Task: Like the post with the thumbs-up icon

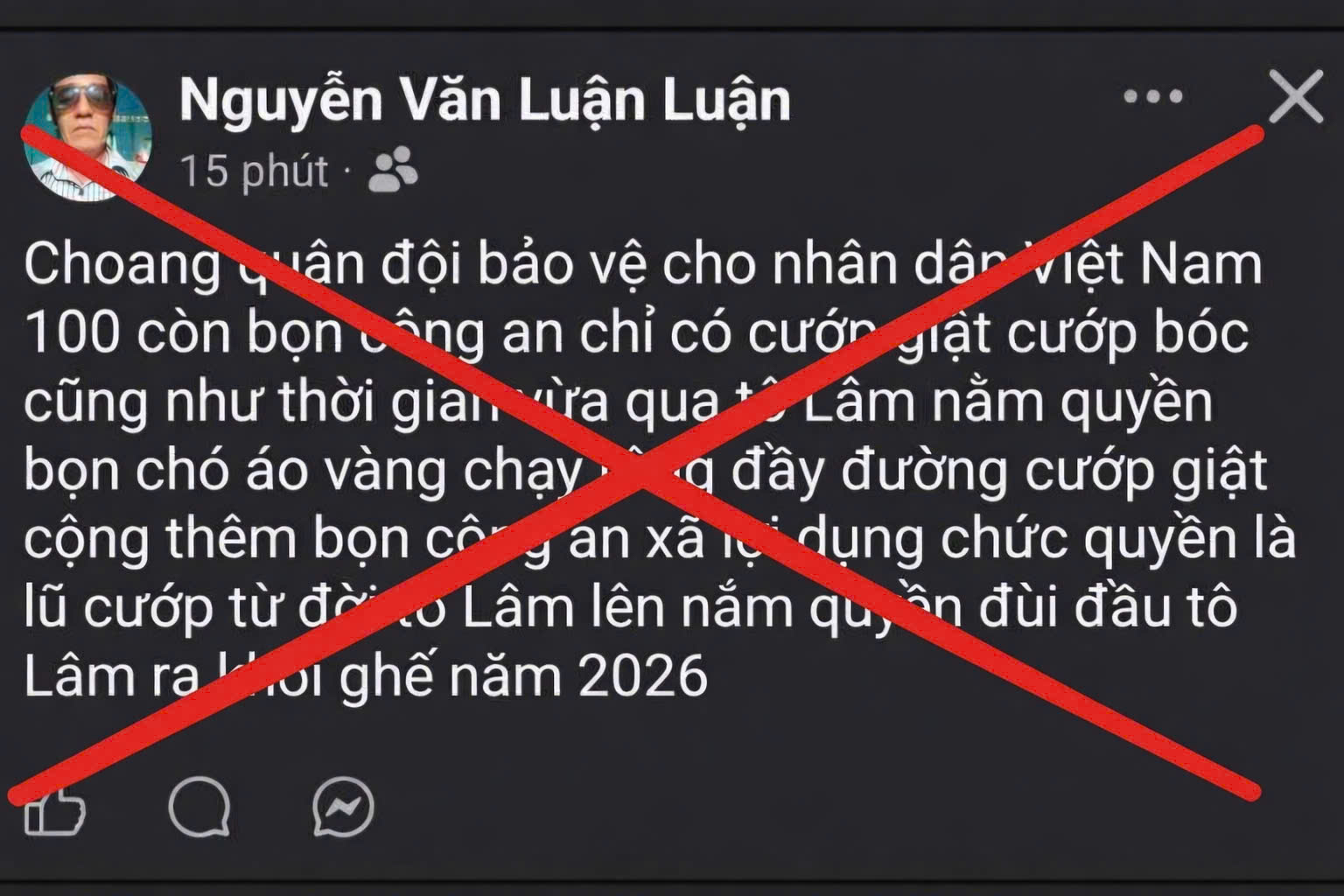Action: 55,809
